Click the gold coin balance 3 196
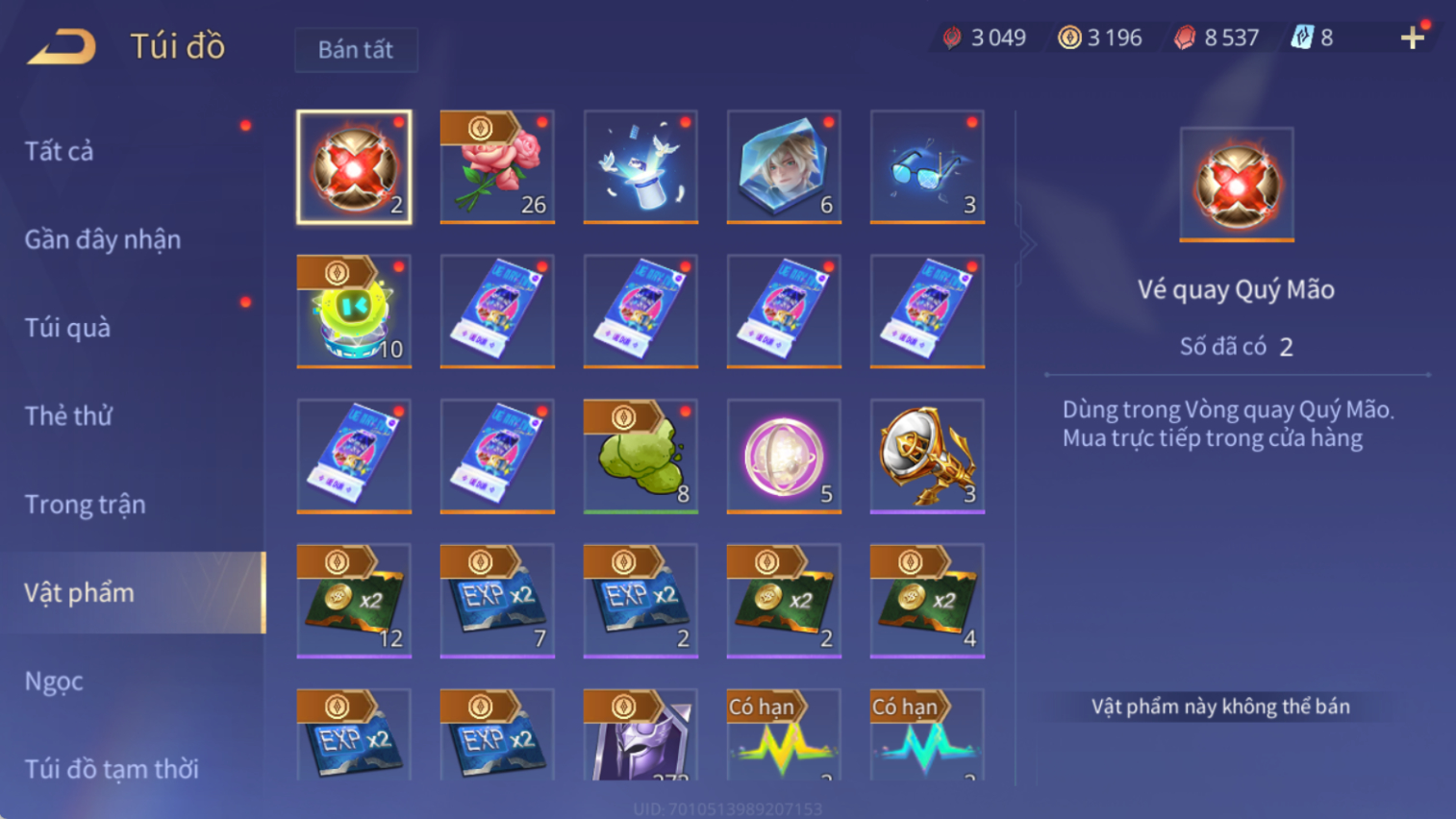Screen dimensions: 1456x819 tap(1100, 37)
